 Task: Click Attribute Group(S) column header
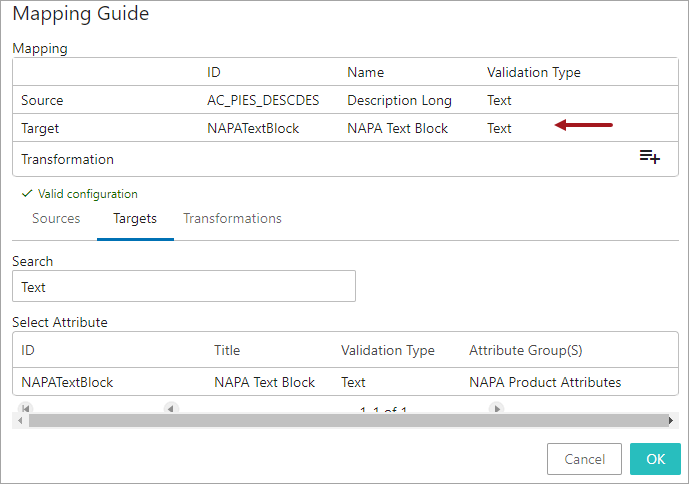coord(526,350)
